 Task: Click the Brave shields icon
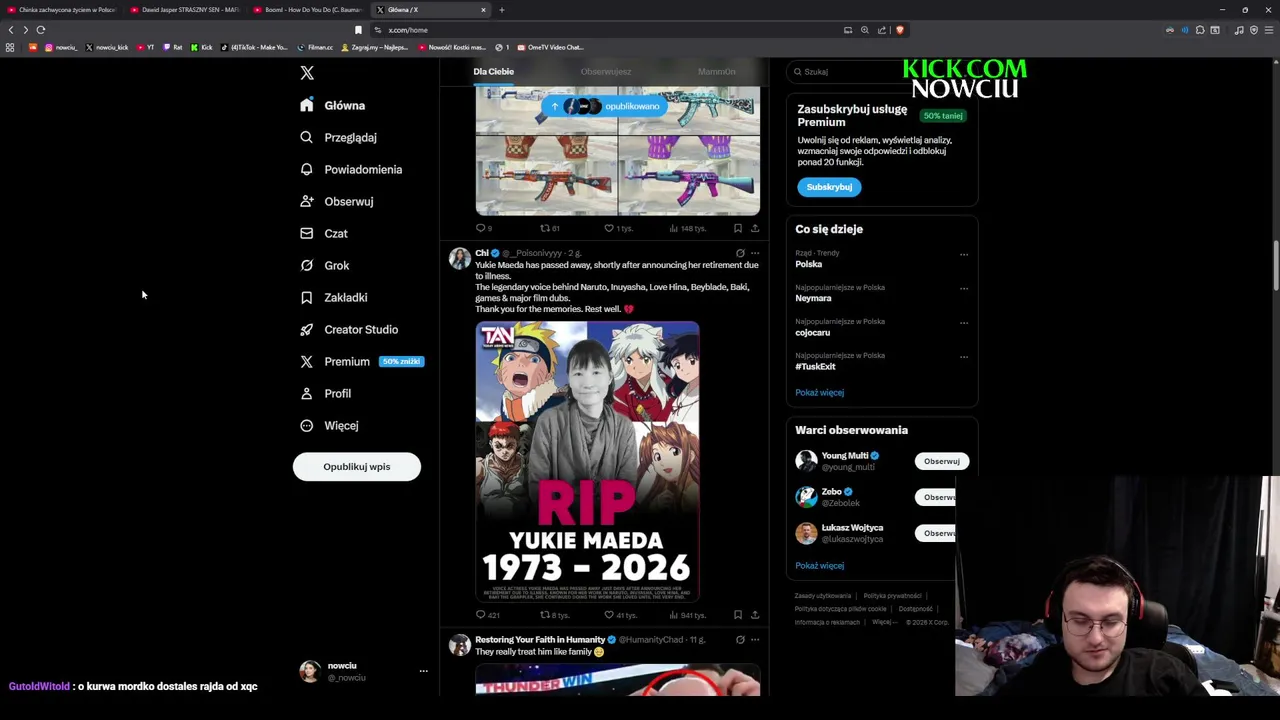click(899, 30)
